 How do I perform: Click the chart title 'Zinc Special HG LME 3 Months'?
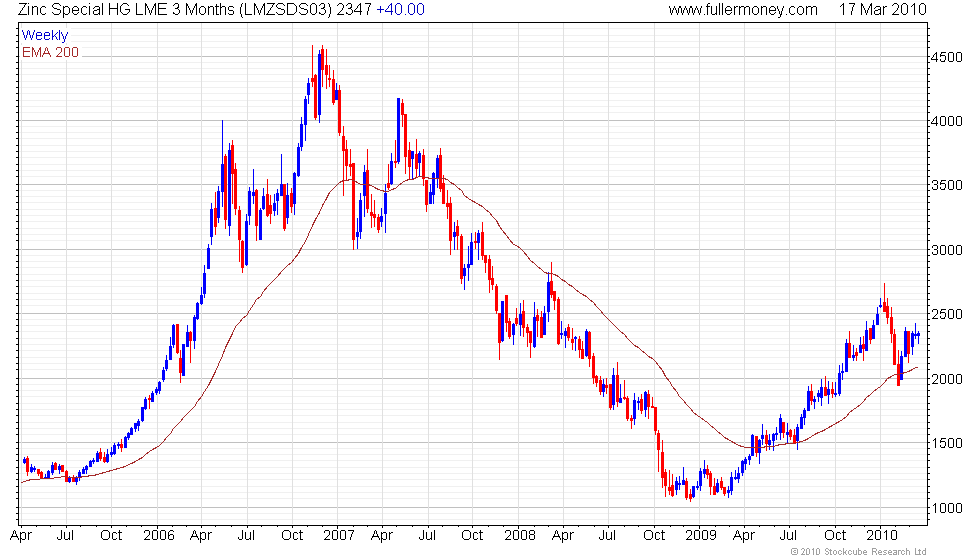pos(128,9)
